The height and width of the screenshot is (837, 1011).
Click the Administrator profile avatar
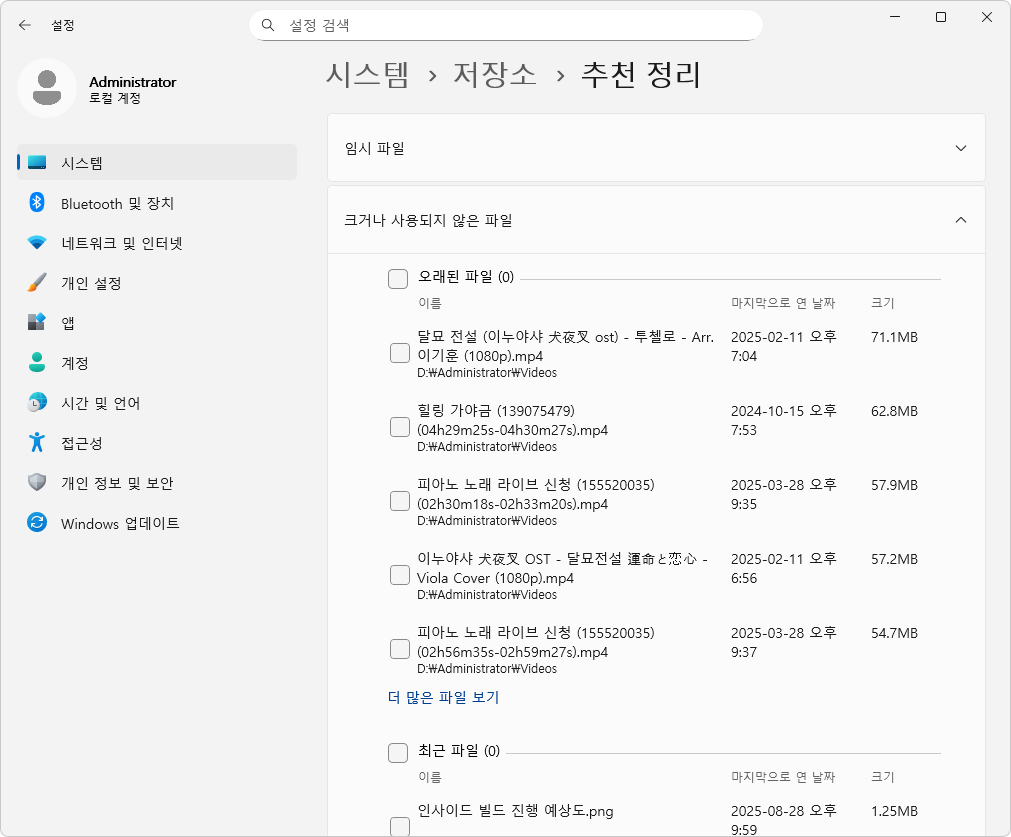pos(47,88)
